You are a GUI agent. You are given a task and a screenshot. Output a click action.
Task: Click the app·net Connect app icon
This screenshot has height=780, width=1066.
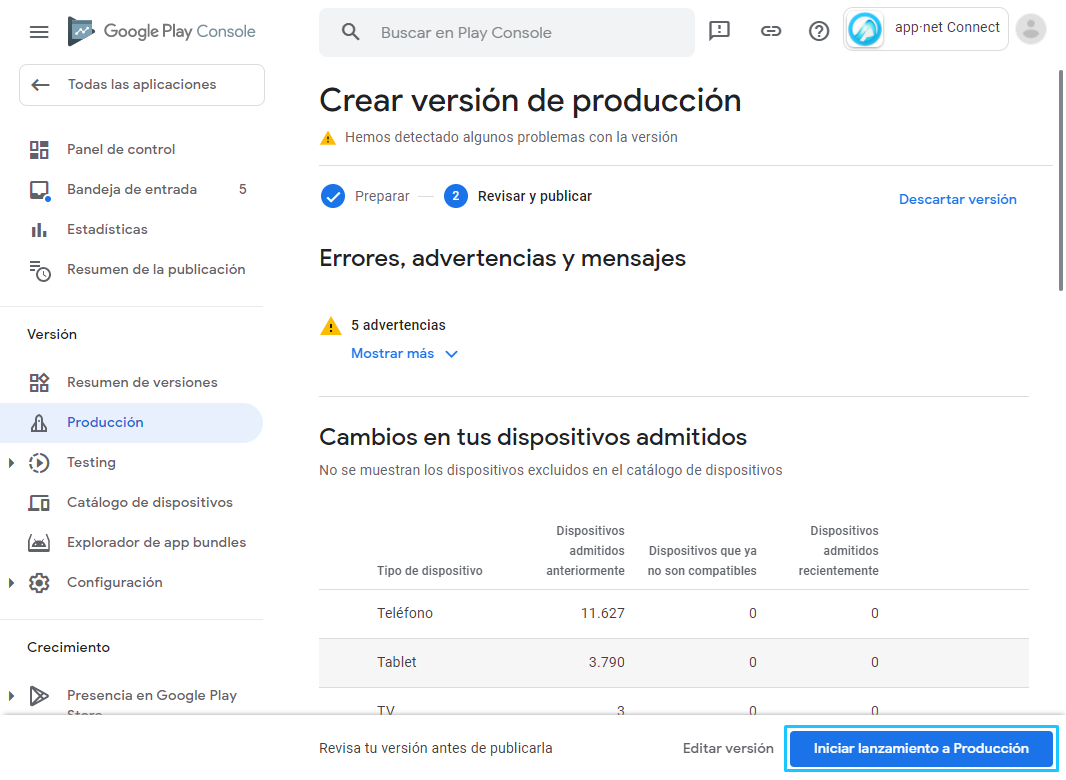click(865, 30)
